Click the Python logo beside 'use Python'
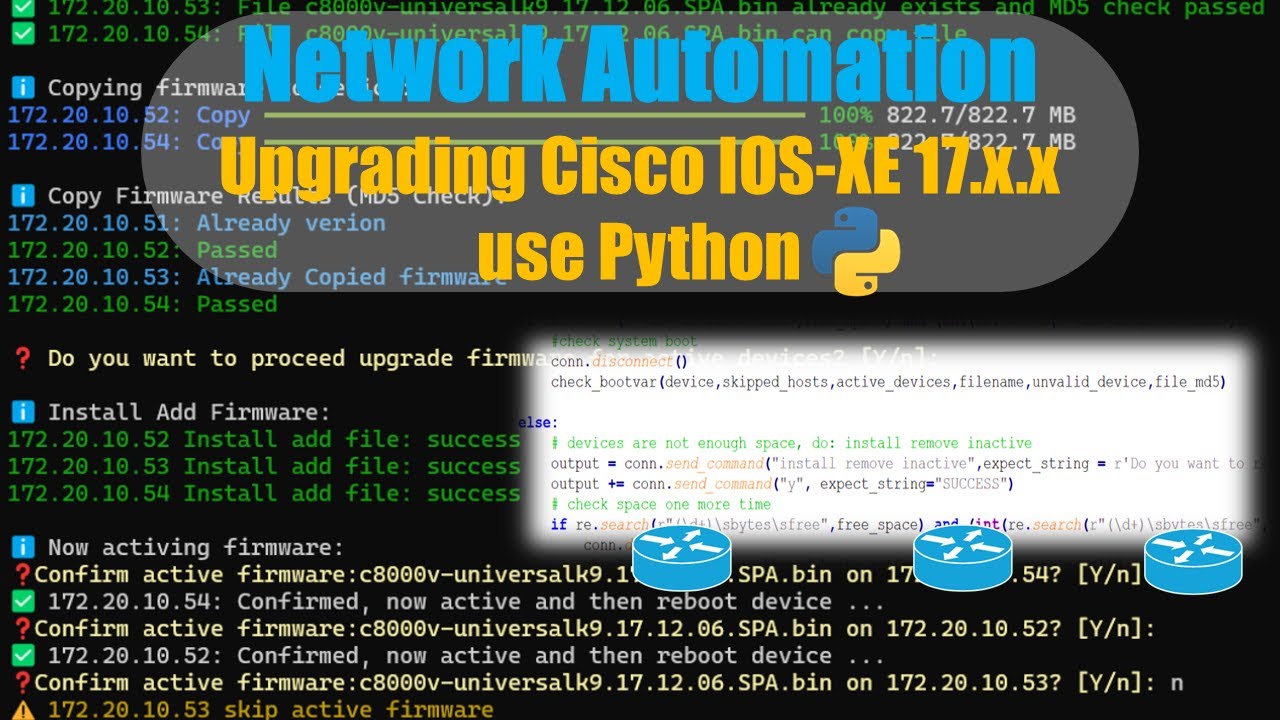This screenshot has height=720, width=1280. (x=856, y=251)
